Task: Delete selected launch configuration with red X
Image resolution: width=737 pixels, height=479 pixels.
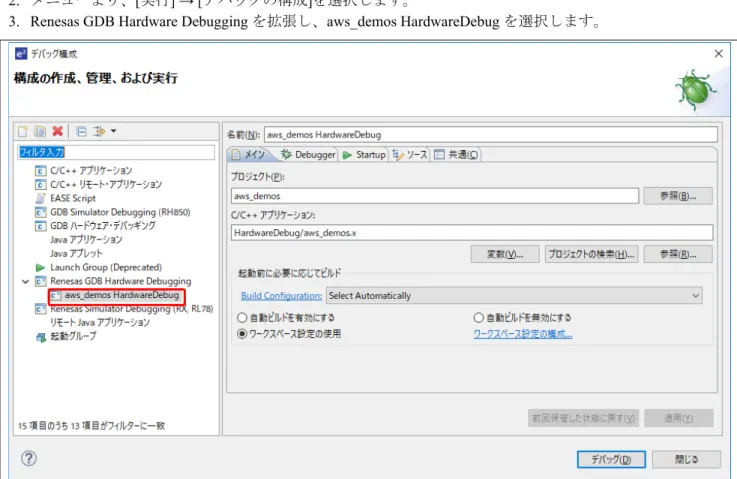Action: point(57,131)
